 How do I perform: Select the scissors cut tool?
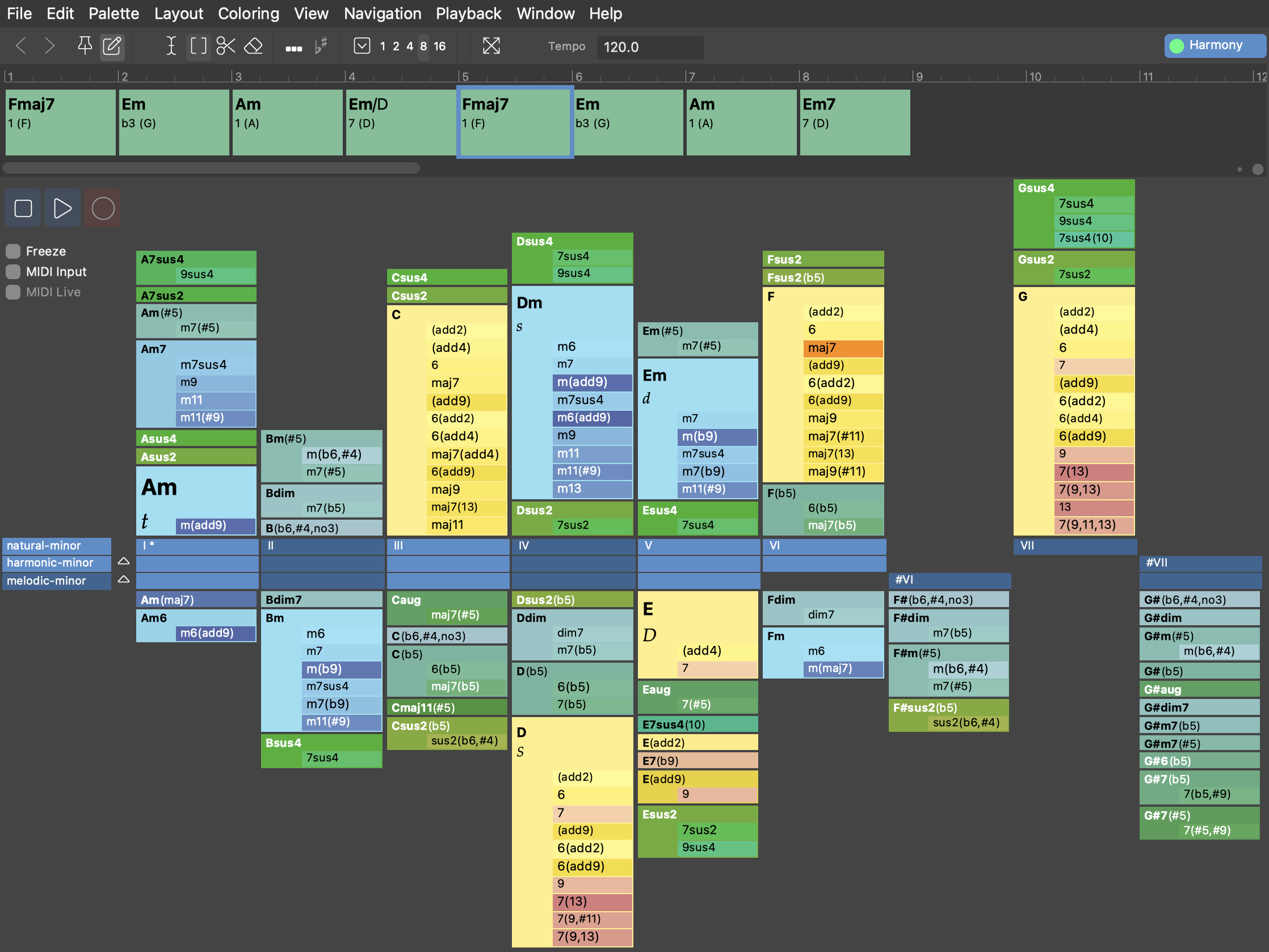[225, 46]
